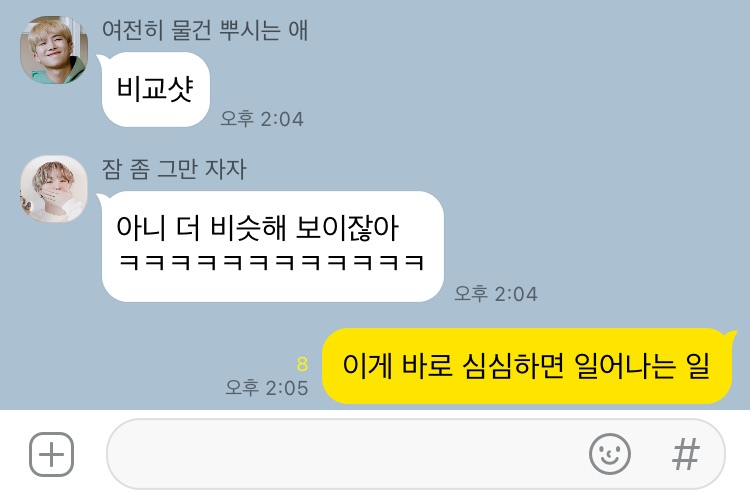Focus the empty message input field
This screenshot has width=750, height=491.
coord(416,454)
